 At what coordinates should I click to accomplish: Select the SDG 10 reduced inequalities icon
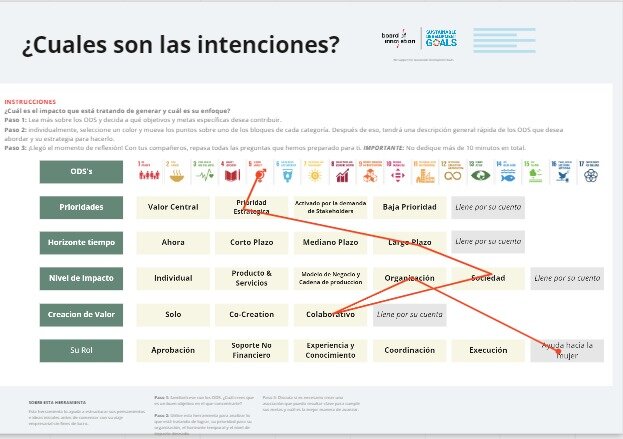click(397, 172)
